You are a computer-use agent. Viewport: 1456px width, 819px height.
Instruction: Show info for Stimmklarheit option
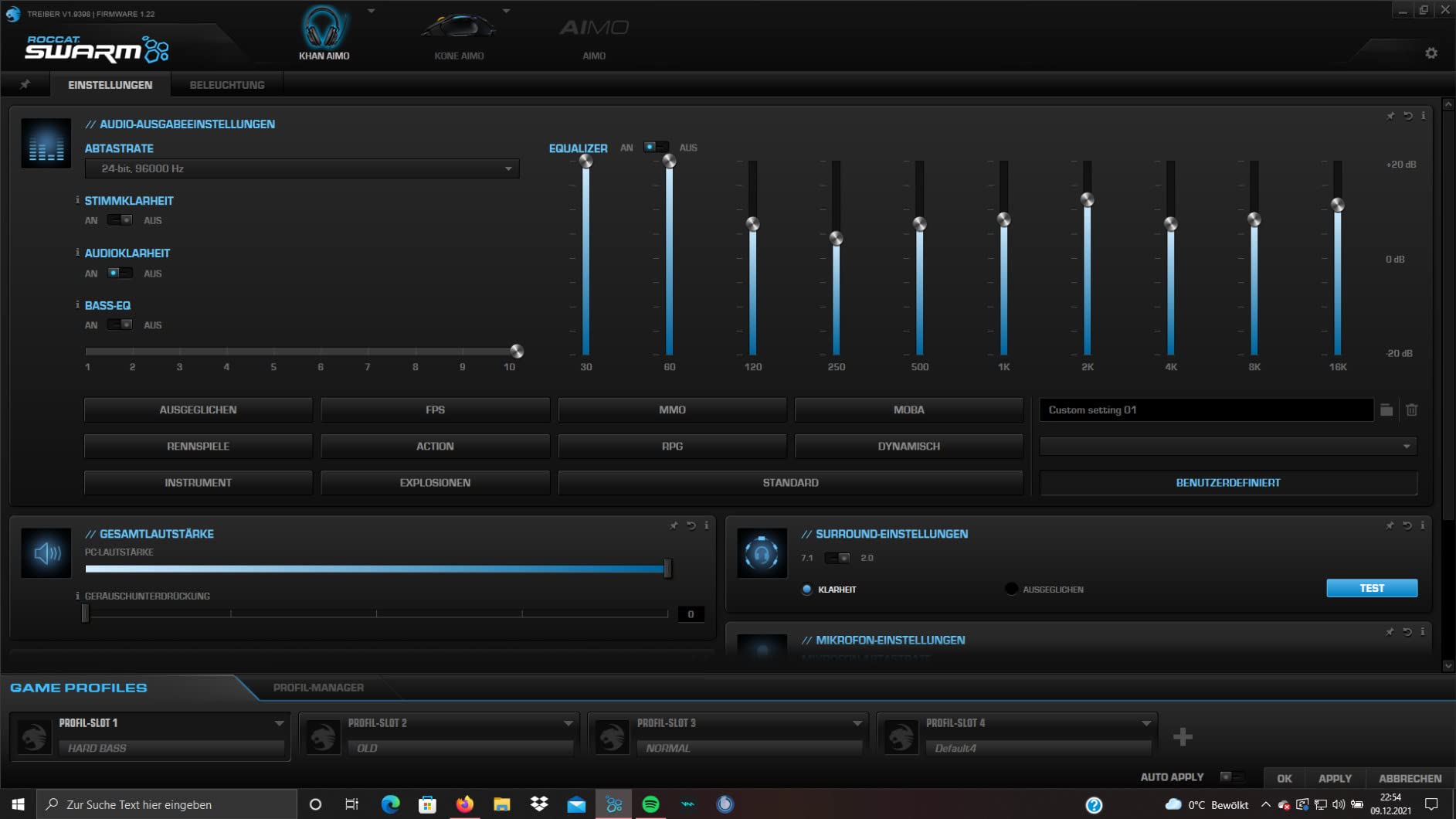point(77,200)
